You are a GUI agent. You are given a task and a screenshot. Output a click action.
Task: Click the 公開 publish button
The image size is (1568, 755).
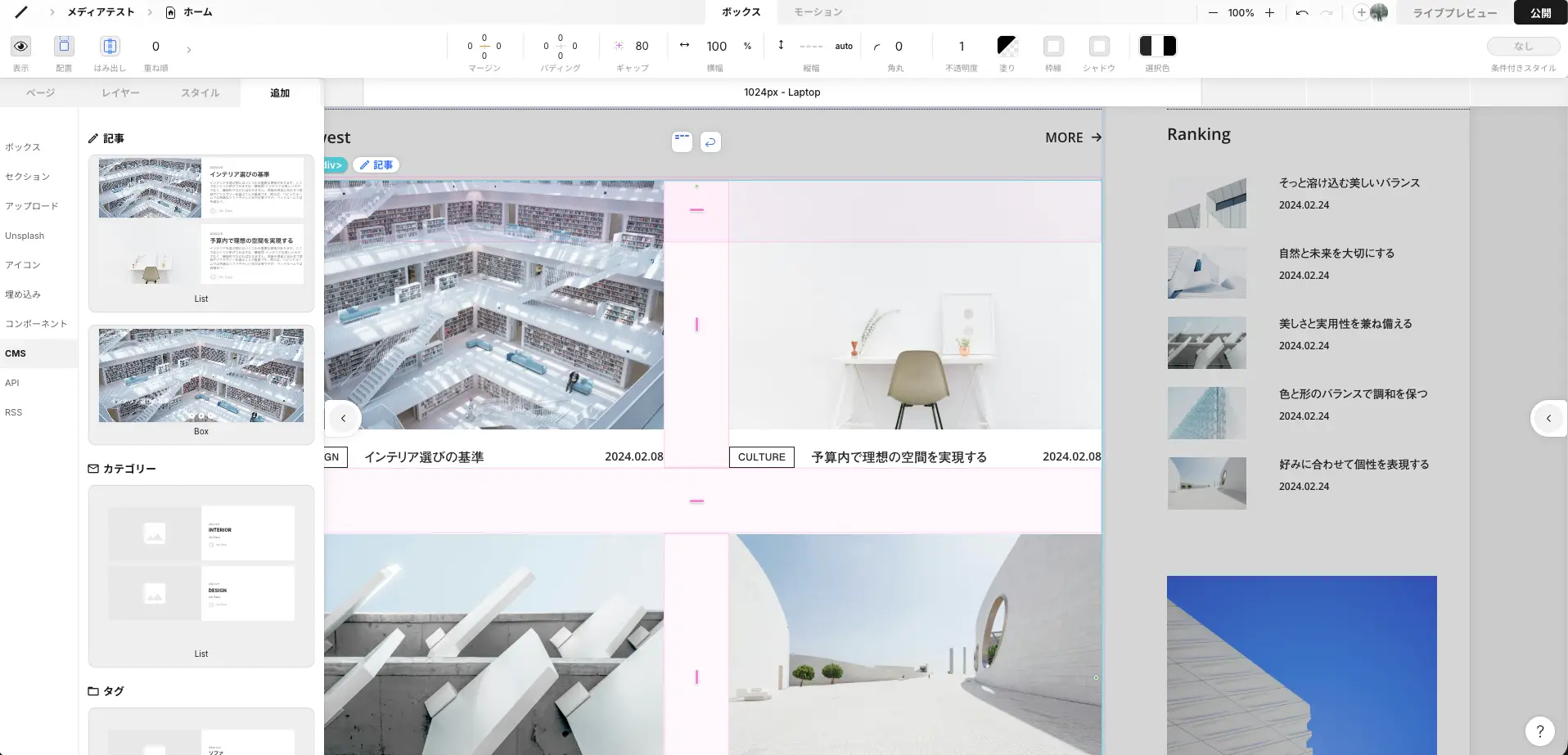[1540, 12]
